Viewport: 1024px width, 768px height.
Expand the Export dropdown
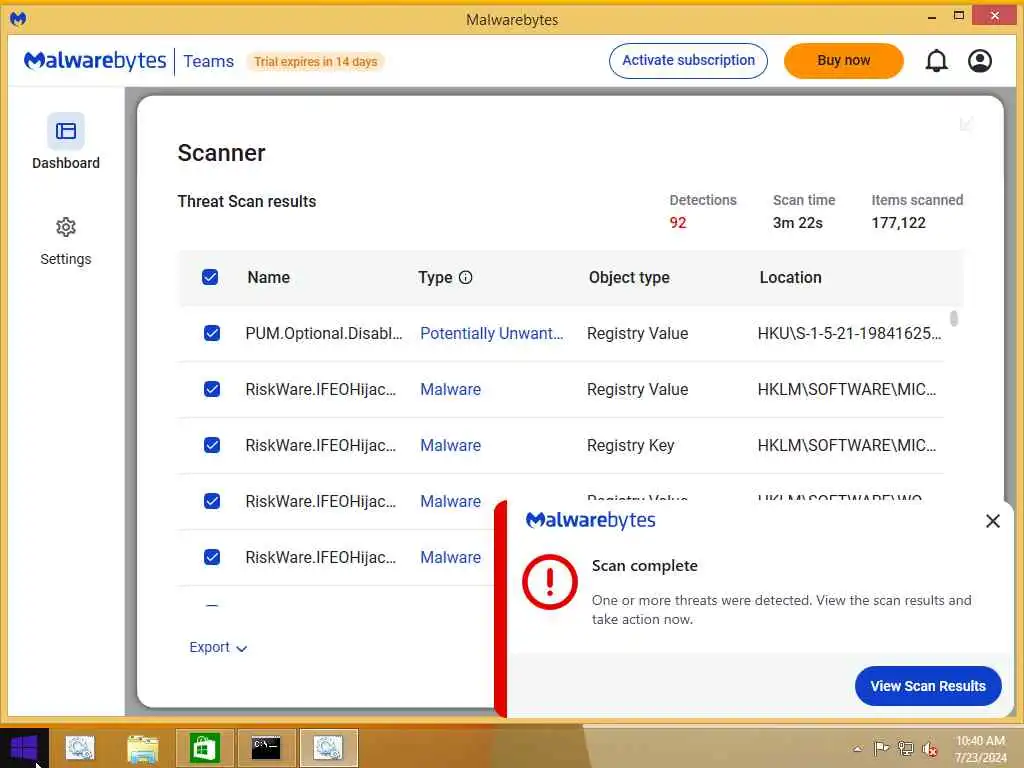coord(218,647)
